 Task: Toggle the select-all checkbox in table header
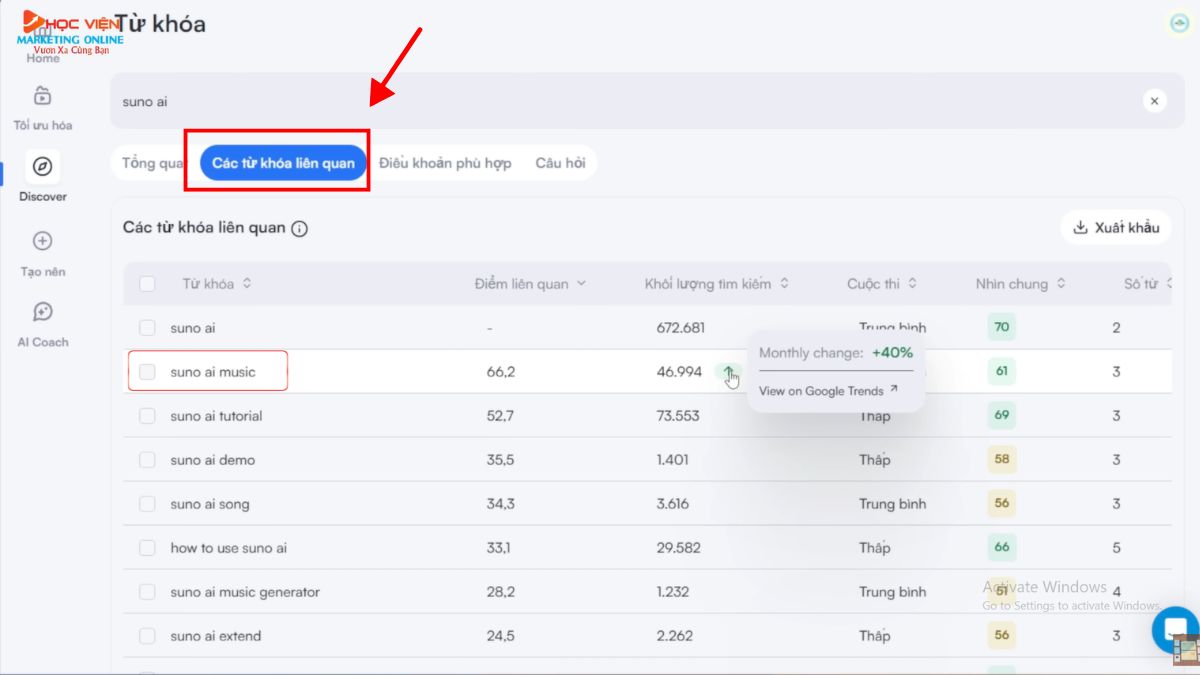click(x=147, y=284)
